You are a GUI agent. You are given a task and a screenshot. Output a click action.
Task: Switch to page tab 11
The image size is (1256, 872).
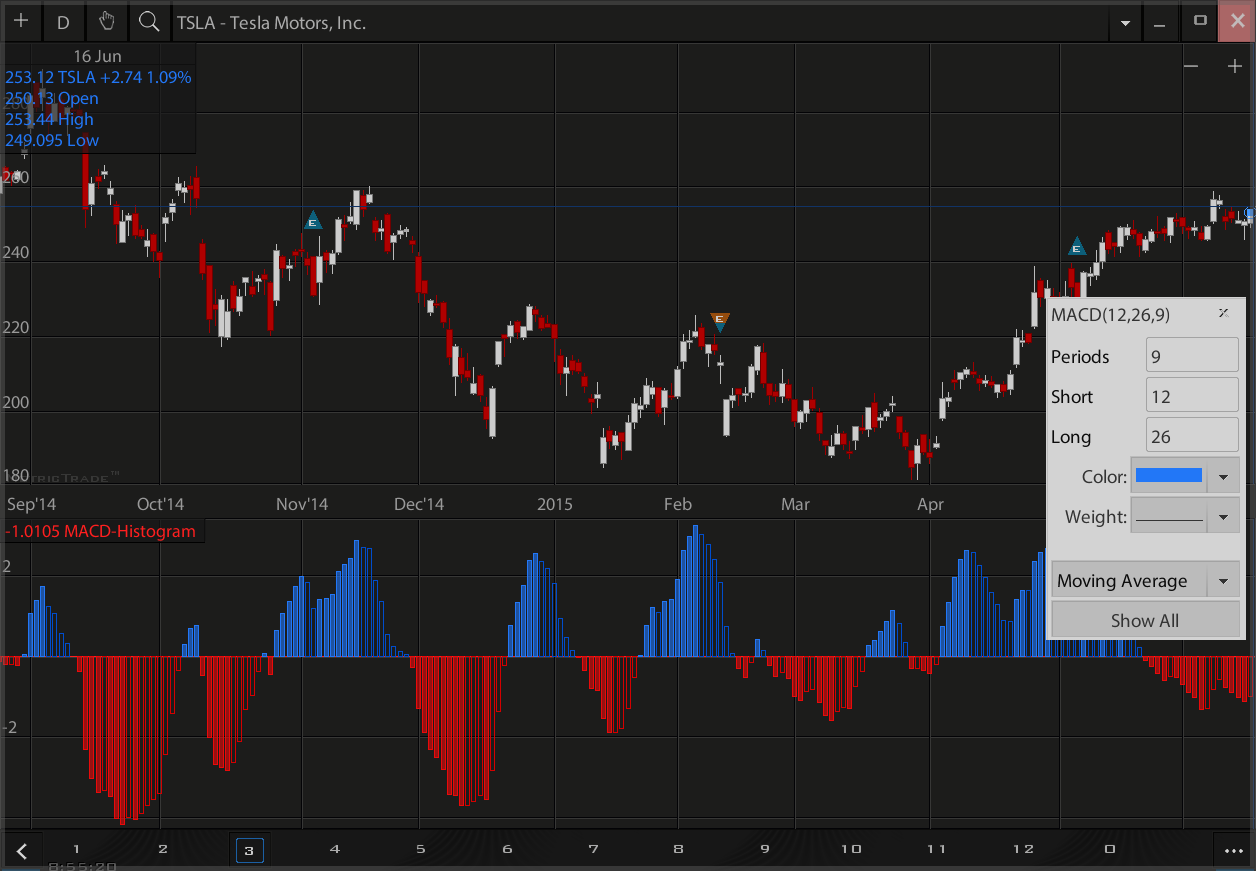(937, 849)
